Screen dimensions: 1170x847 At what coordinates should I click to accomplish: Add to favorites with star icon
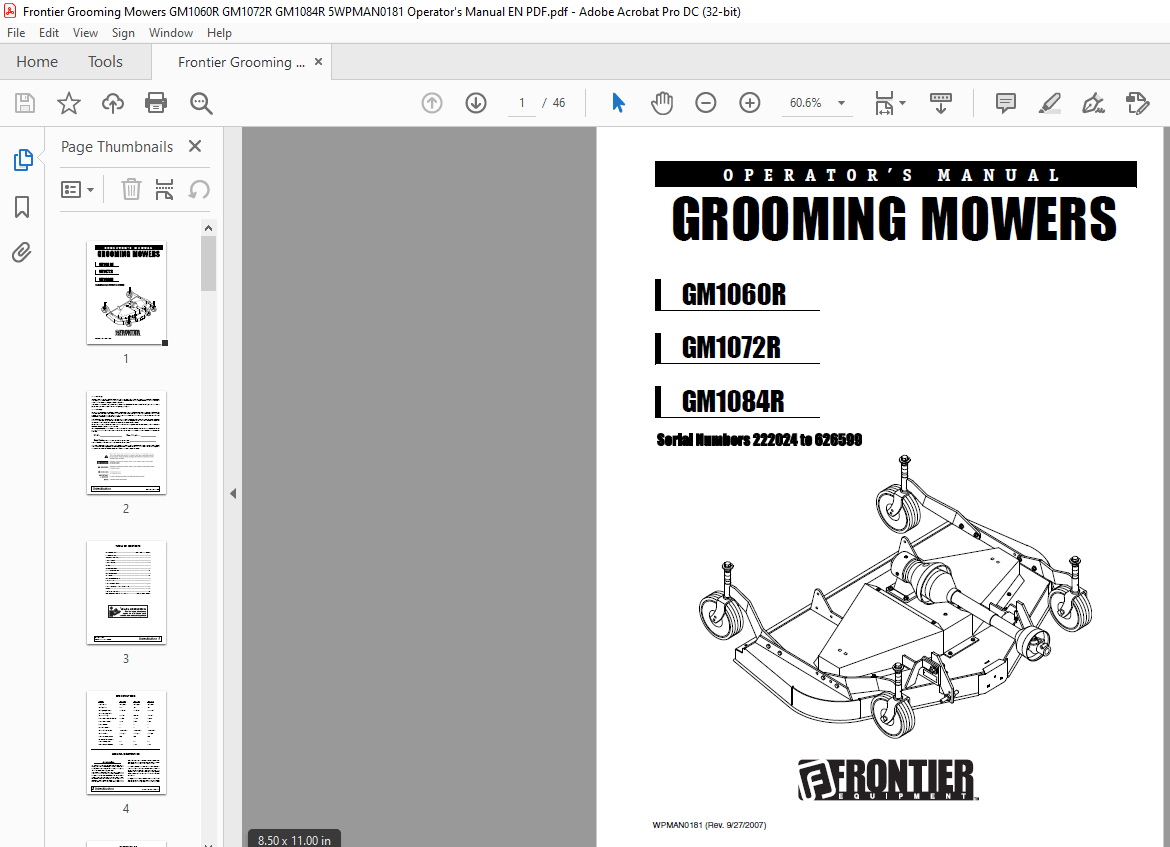coord(69,103)
